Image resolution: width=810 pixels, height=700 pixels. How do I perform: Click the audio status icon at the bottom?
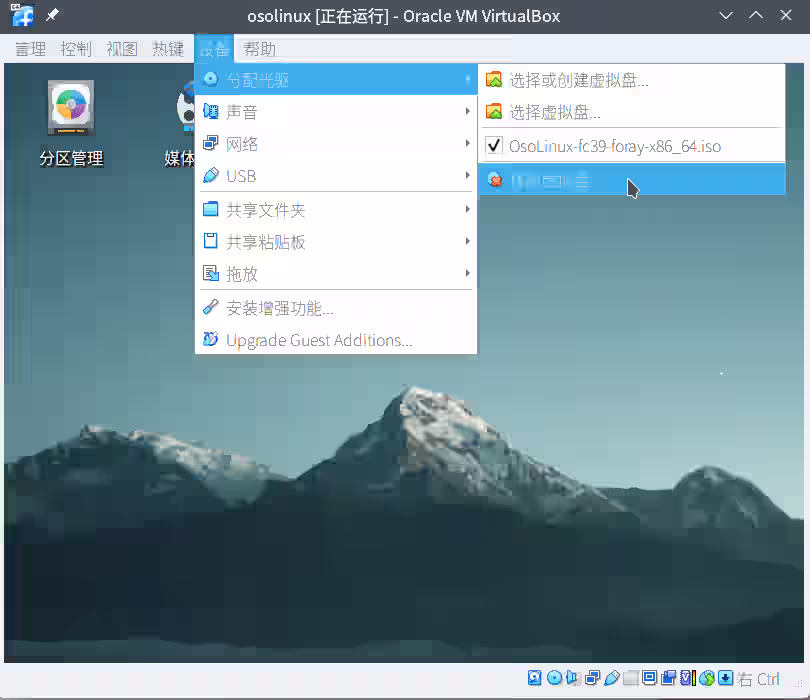[x=572, y=677]
